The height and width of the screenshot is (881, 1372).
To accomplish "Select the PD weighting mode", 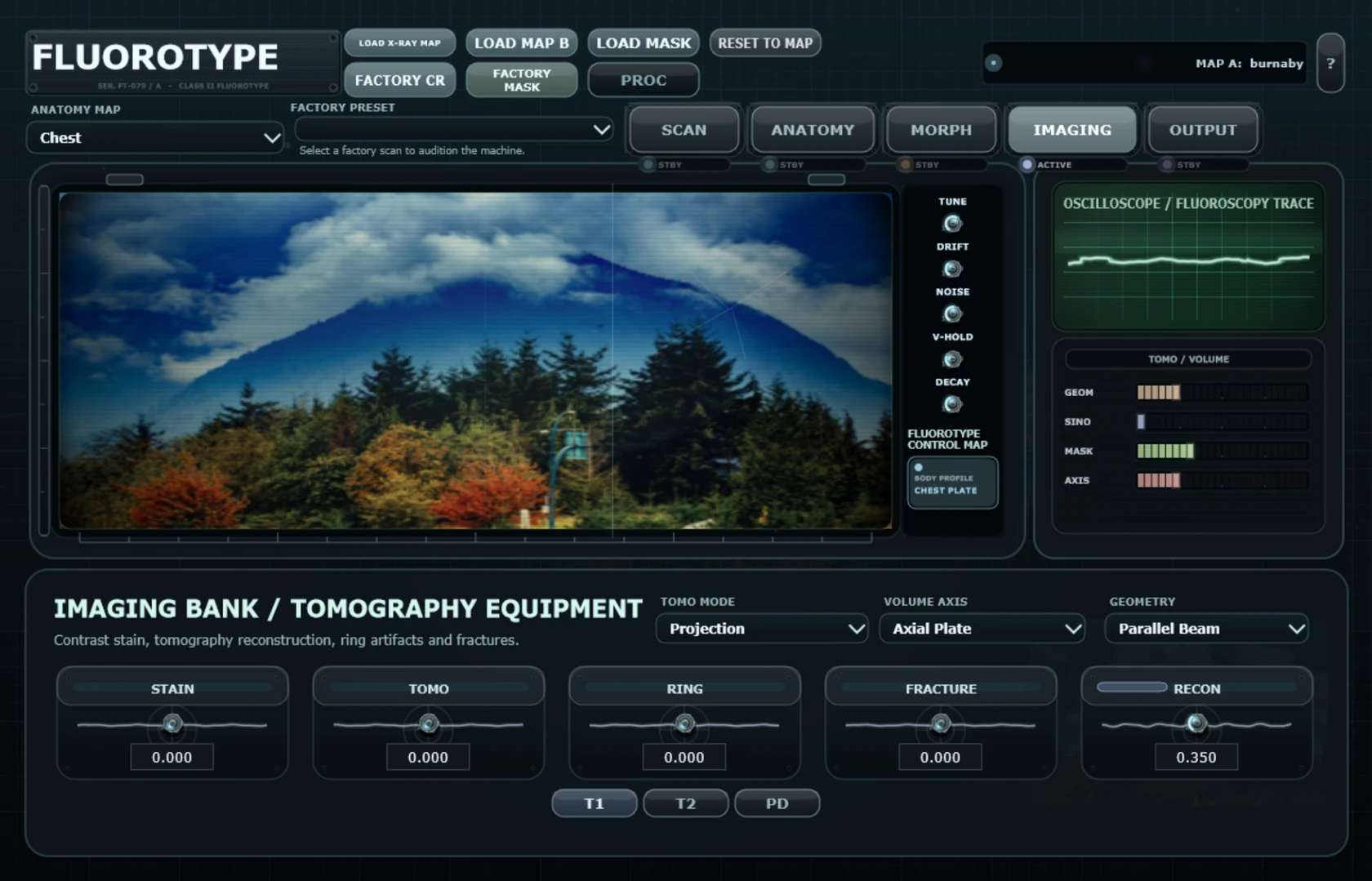I will 777,803.
